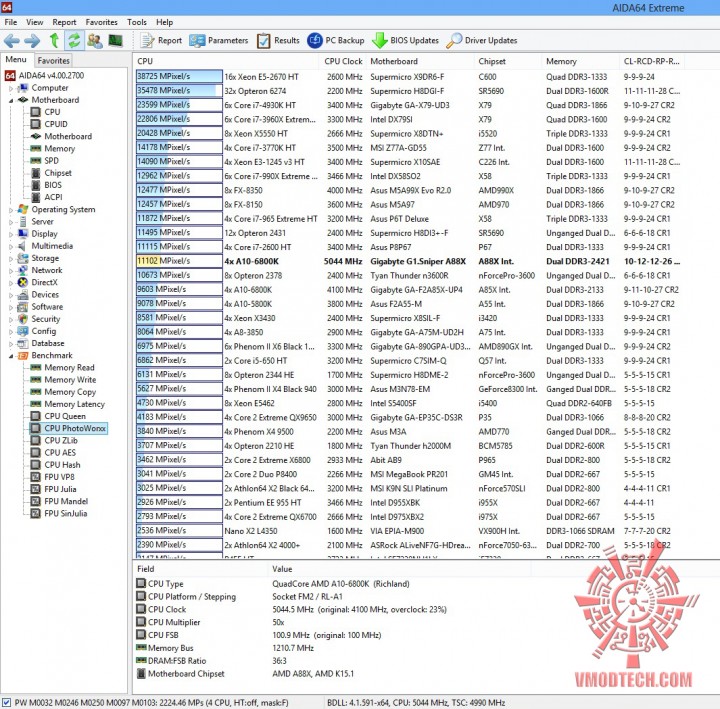Switch to the Menu tab
The width and height of the screenshot is (720, 709).
pyautogui.click(x=16, y=60)
